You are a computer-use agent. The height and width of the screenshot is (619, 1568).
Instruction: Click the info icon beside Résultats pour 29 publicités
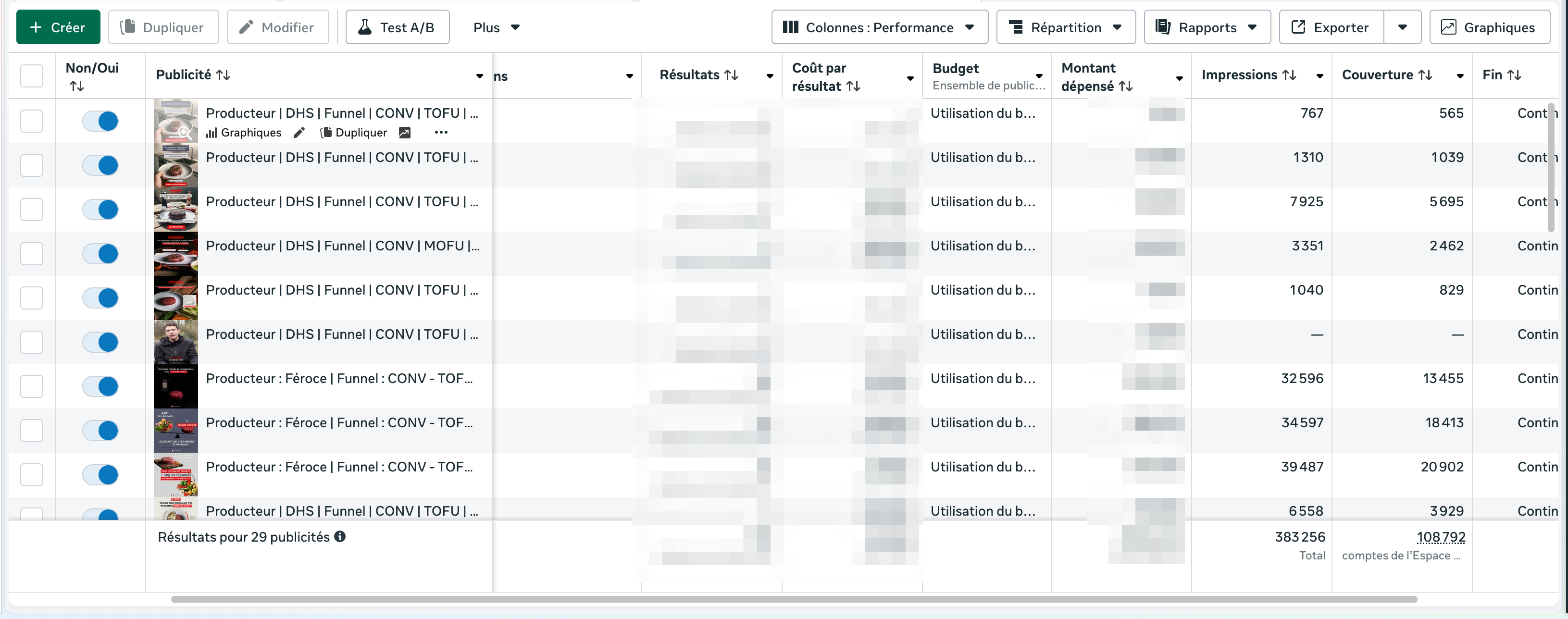[340, 537]
